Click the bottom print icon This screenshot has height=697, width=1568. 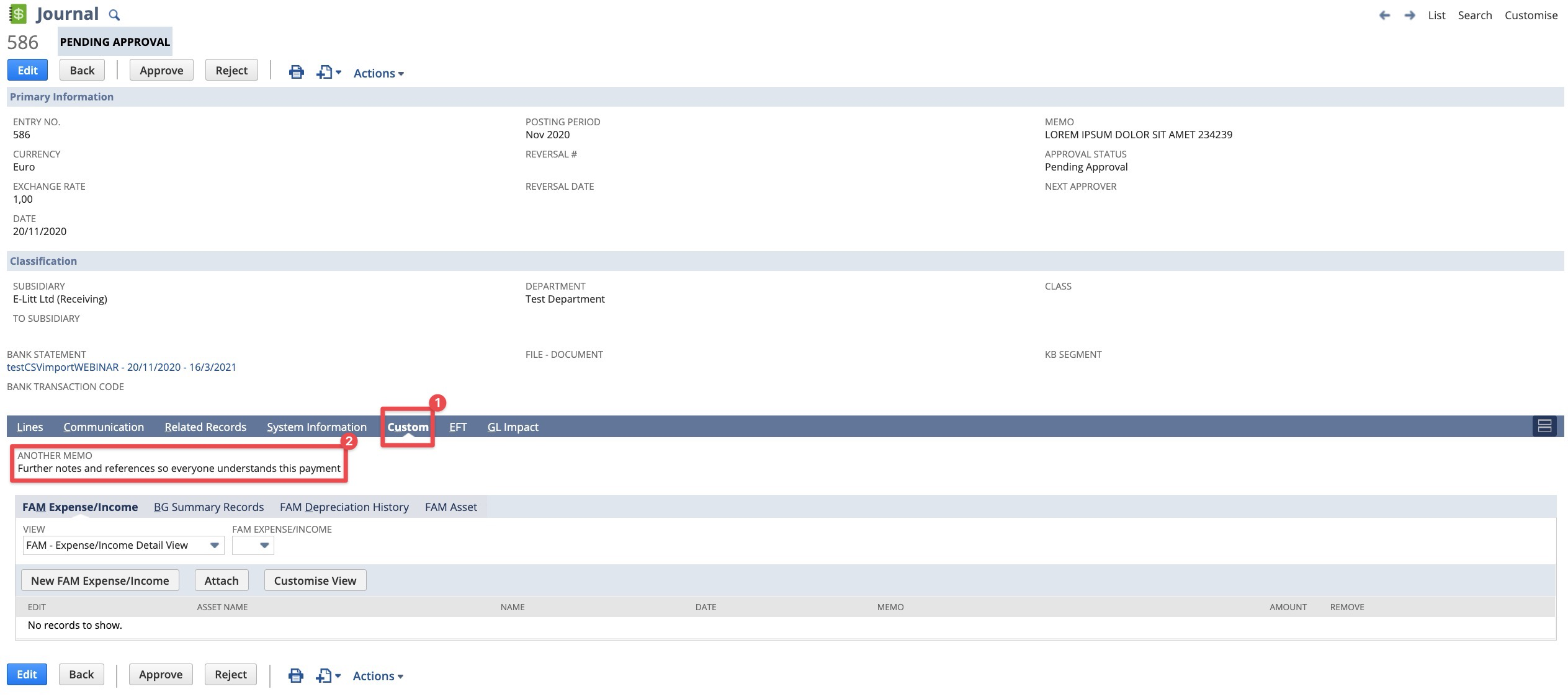point(296,675)
